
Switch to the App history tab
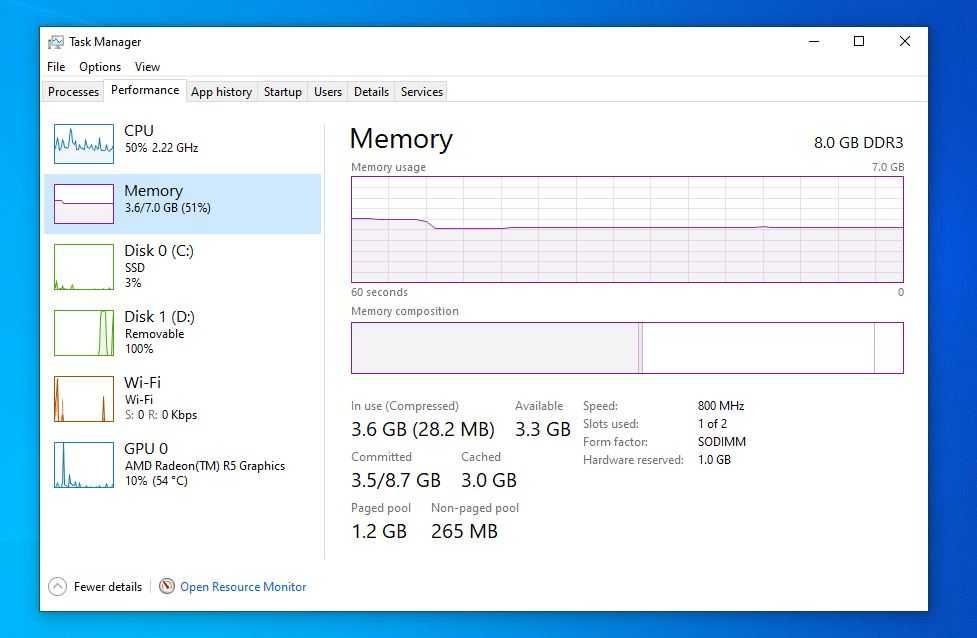point(221,92)
